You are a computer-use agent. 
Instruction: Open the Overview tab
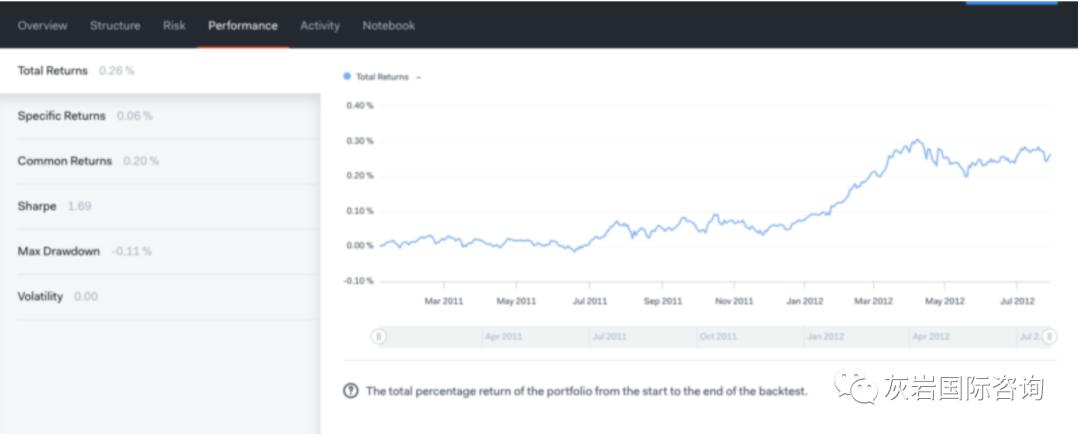point(42,26)
